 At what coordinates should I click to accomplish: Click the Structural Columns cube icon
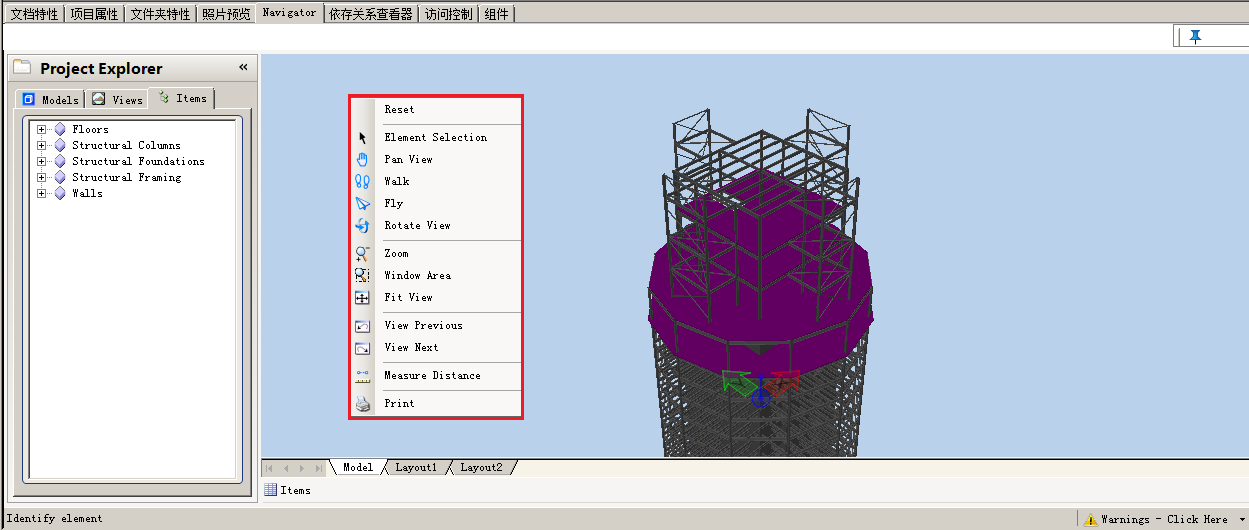pyautogui.click(x=60, y=145)
